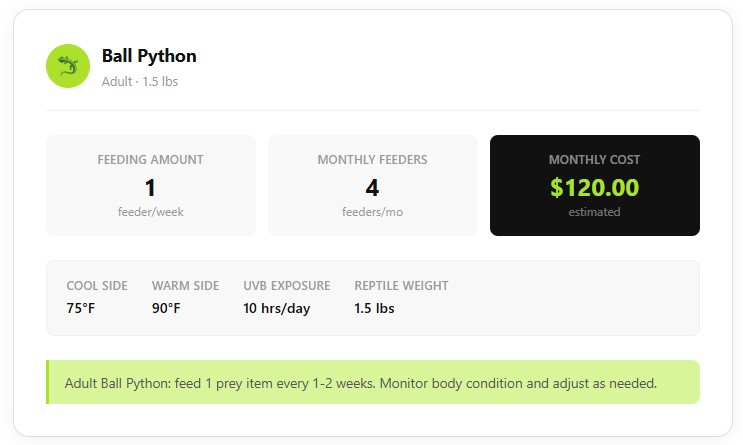Click the "estimated" cost caption
Viewport: 743px width, 445px height.
[594, 212]
